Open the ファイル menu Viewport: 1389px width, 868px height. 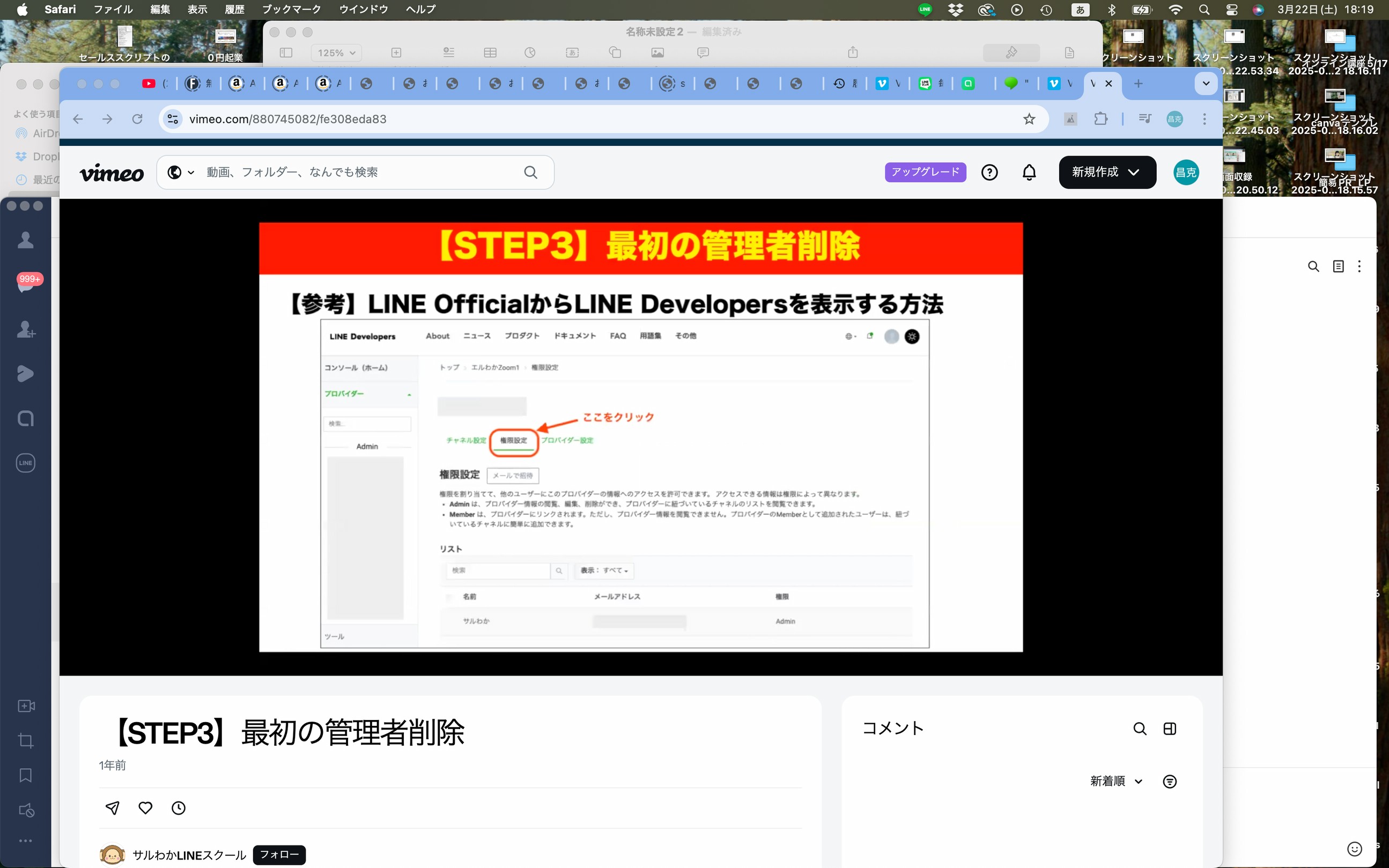[113, 9]
